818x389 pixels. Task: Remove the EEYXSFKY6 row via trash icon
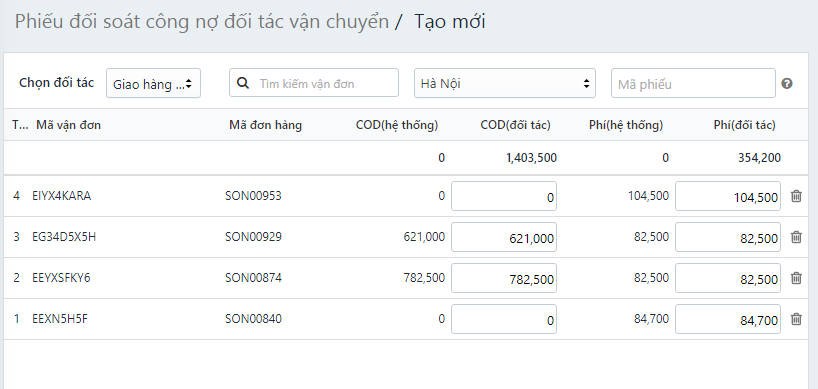click(x=796, y=278)
